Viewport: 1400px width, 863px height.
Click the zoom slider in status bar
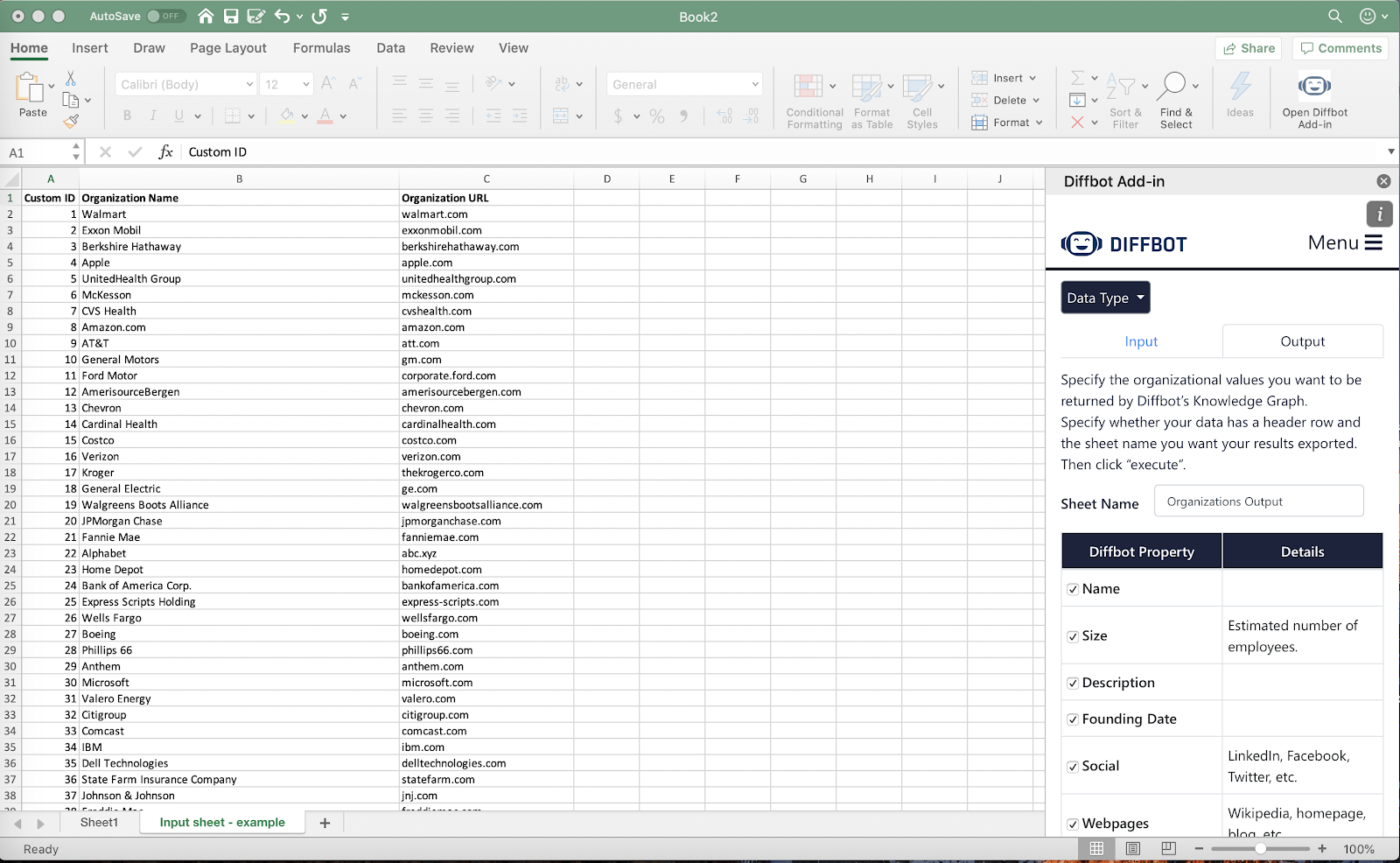coord(1260,848)
